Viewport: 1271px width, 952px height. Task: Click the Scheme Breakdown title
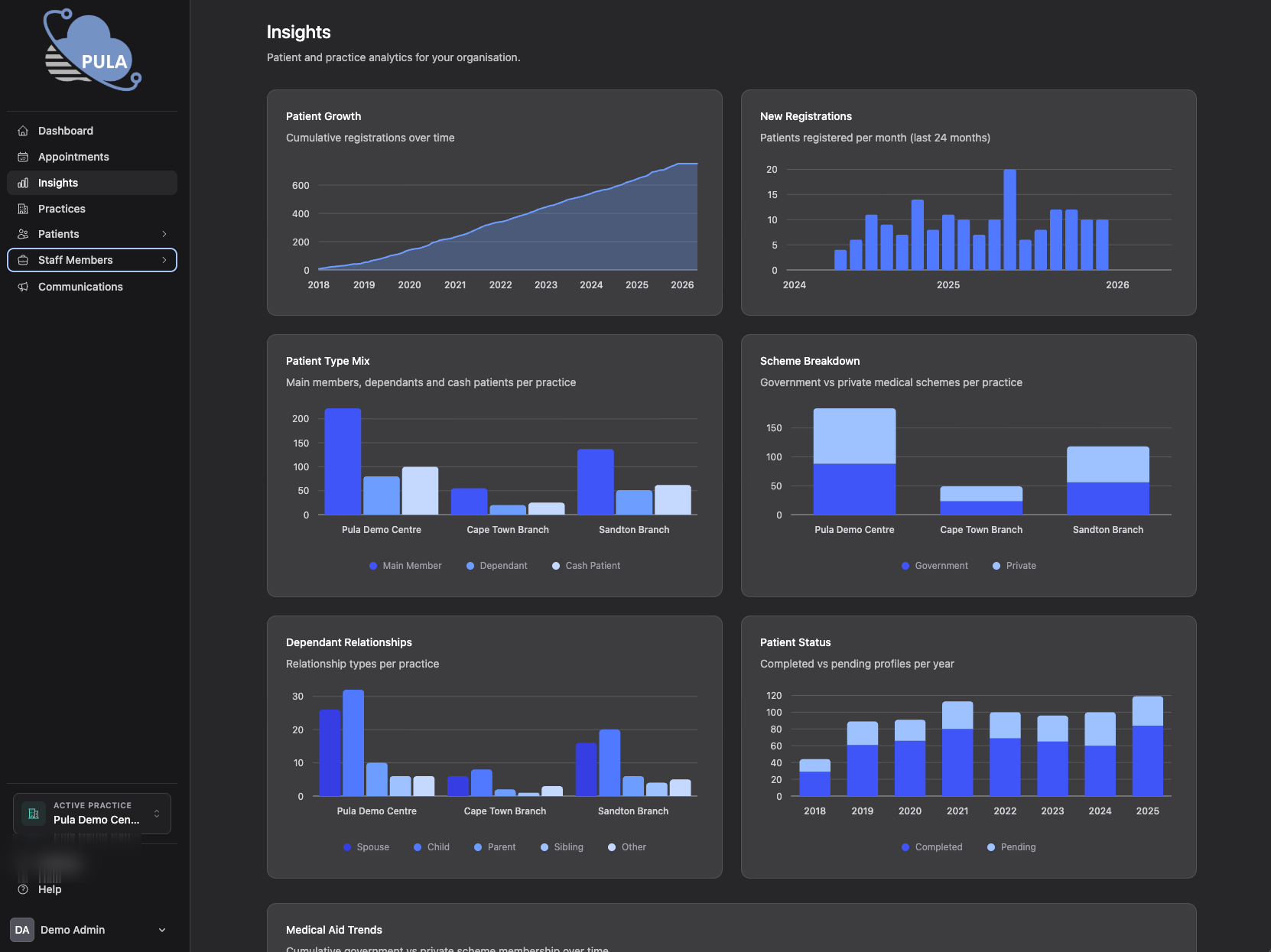tap(810, 361)
